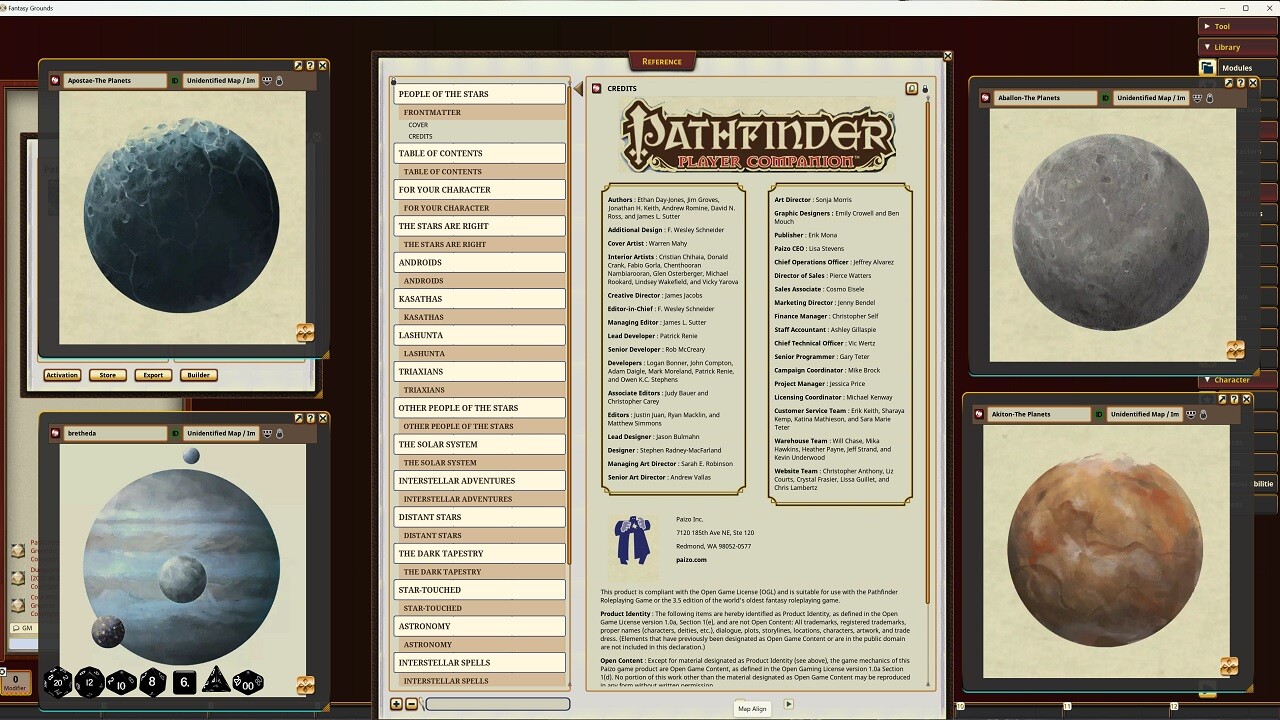Roll the d20 die
The image size is (1280, 720).
(57, 683)
